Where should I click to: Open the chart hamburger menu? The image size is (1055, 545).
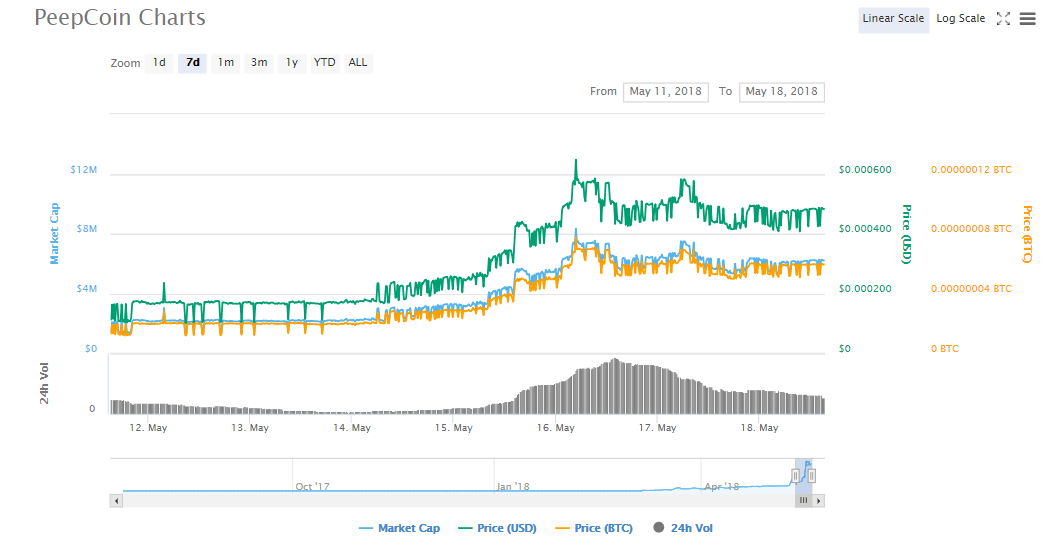tap(1027, 19)
